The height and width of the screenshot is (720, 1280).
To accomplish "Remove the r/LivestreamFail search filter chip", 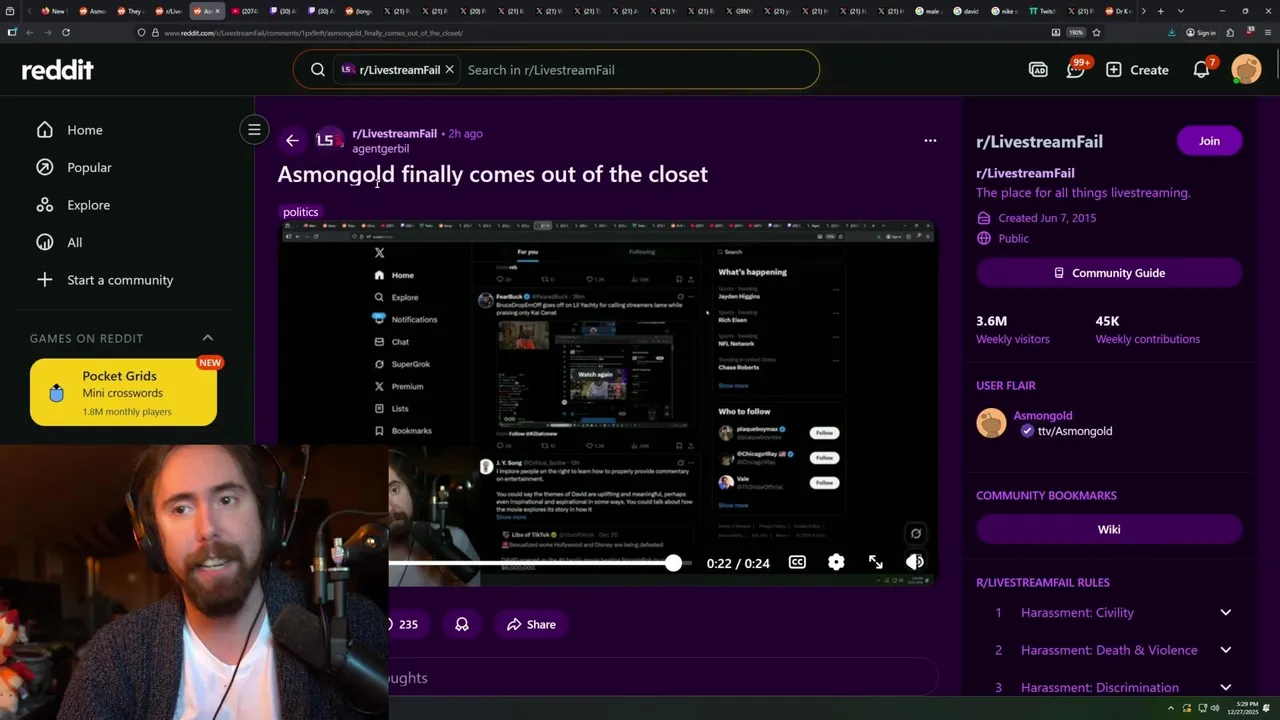I will click(449, 70).
